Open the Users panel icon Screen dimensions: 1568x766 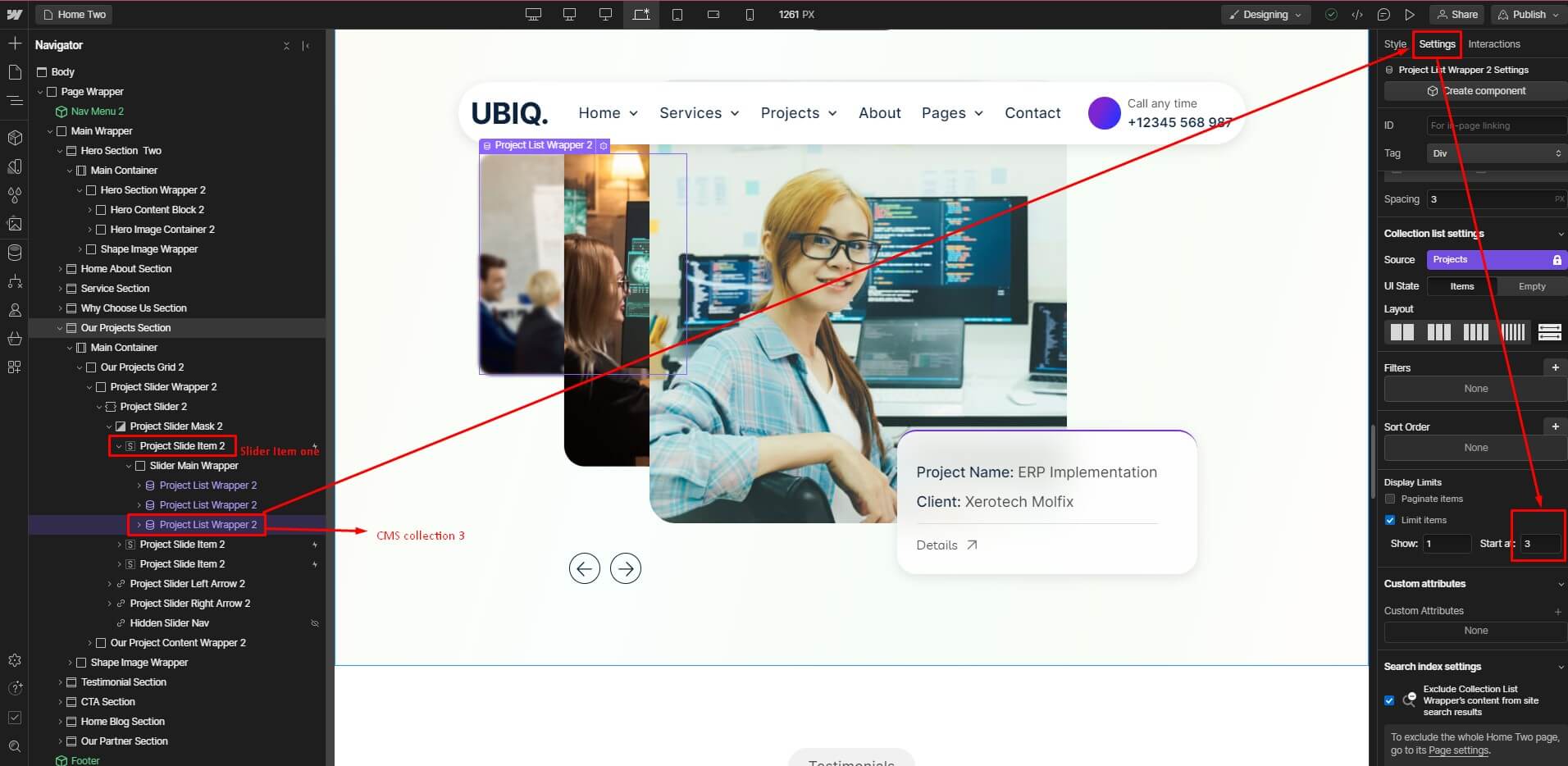coord(15,310)
